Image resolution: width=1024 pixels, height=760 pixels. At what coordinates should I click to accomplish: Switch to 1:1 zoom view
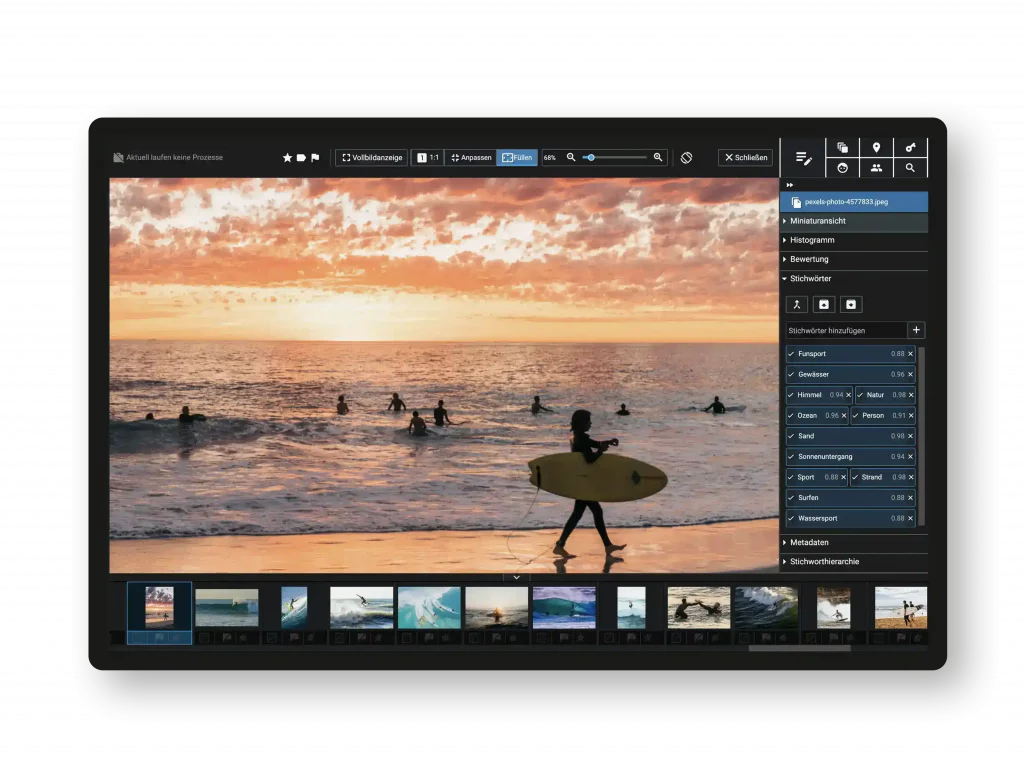[x=428, y=158]
